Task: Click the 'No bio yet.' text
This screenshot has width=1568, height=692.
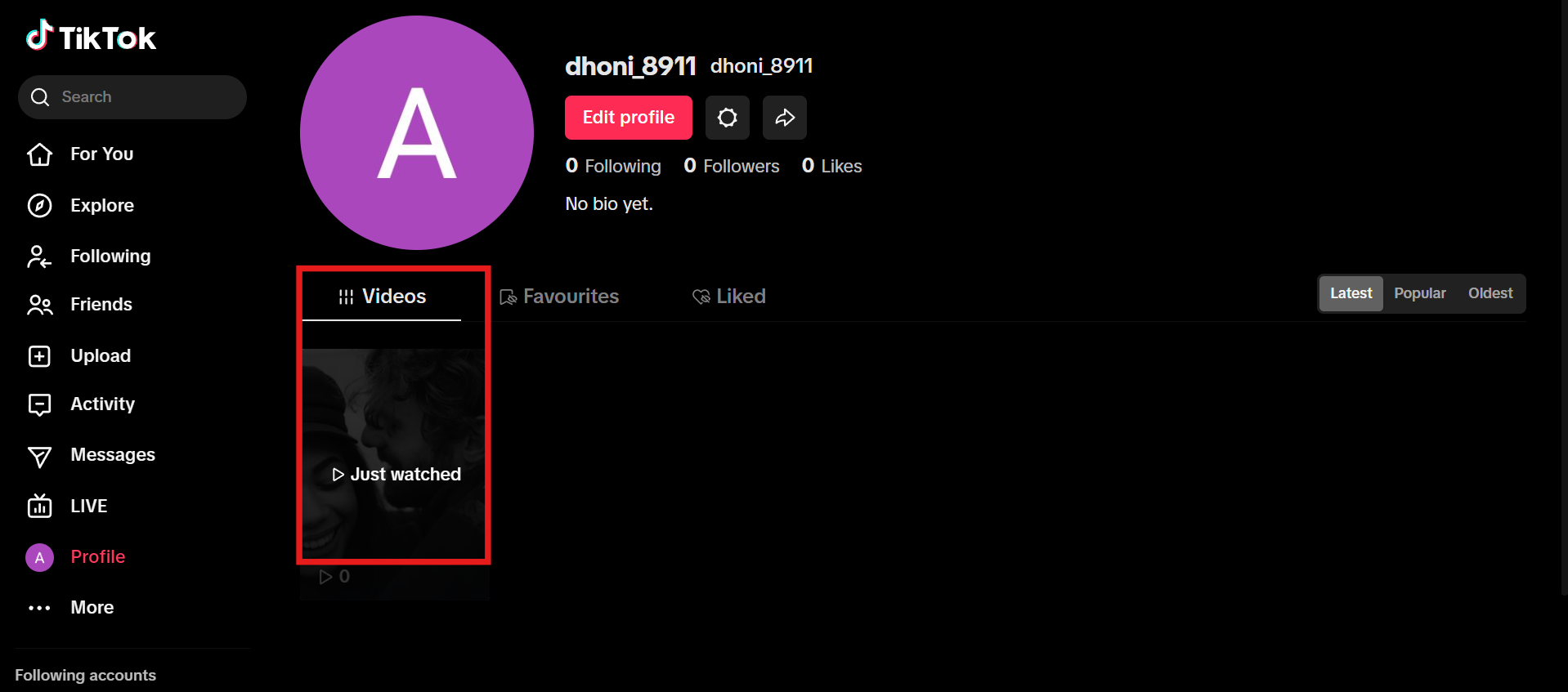Action: [609, 203]
